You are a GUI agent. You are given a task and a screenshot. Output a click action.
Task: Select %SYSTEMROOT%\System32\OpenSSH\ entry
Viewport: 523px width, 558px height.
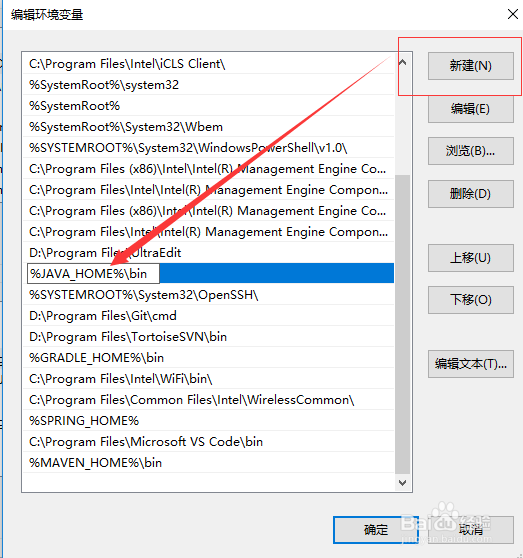[x=208, y=295]
